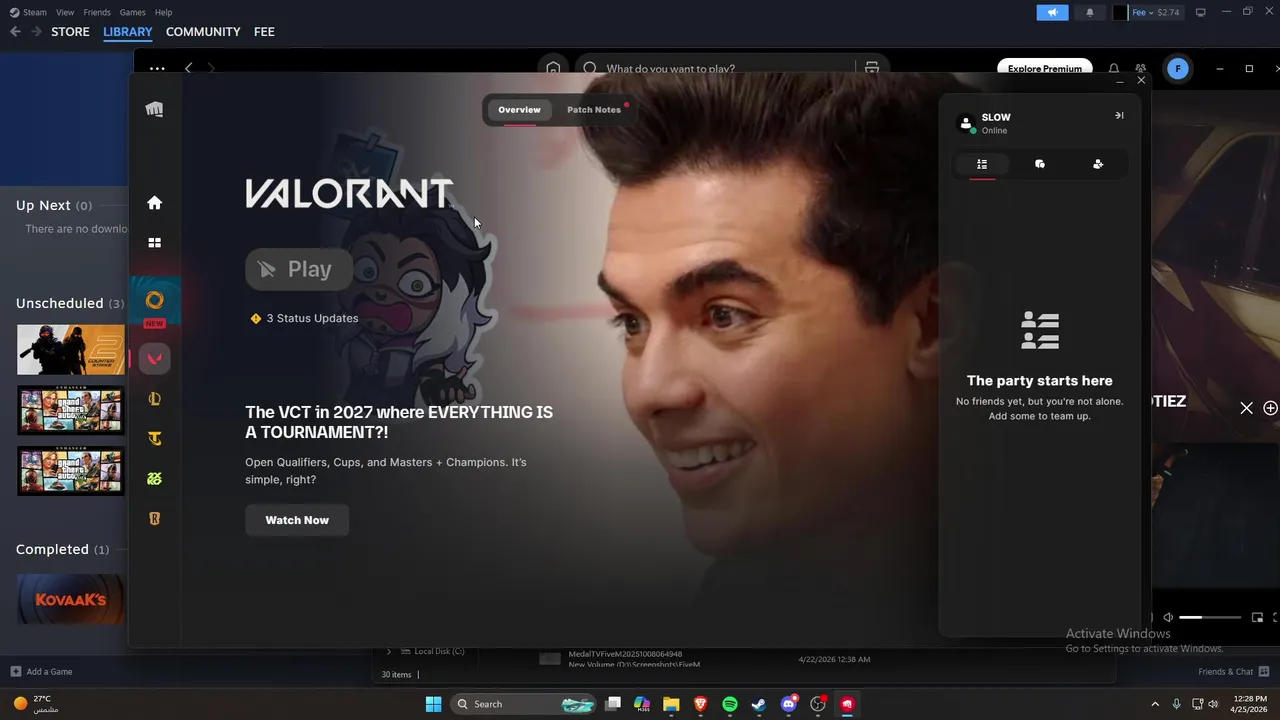Switch to the Patch Notes tab
Image resolution: width=1280 pixels, height=720 pixels.
594,110
